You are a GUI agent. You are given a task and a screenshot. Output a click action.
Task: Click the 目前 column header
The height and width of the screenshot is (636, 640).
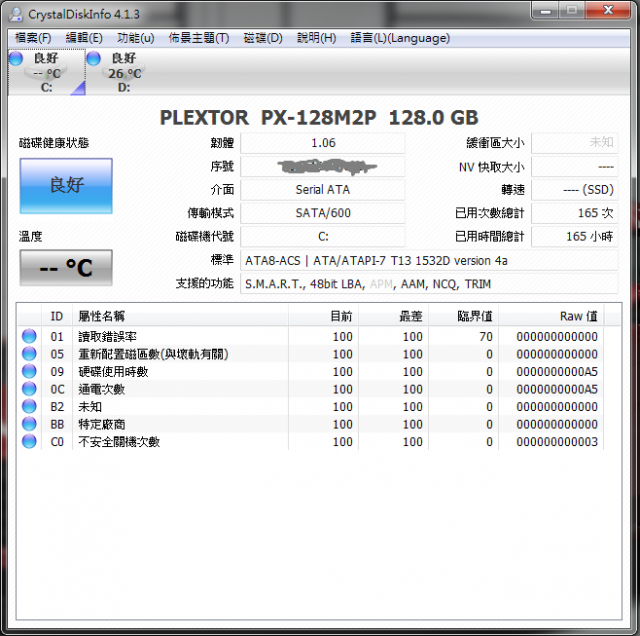pyautogui.click(x=323, y=316)
